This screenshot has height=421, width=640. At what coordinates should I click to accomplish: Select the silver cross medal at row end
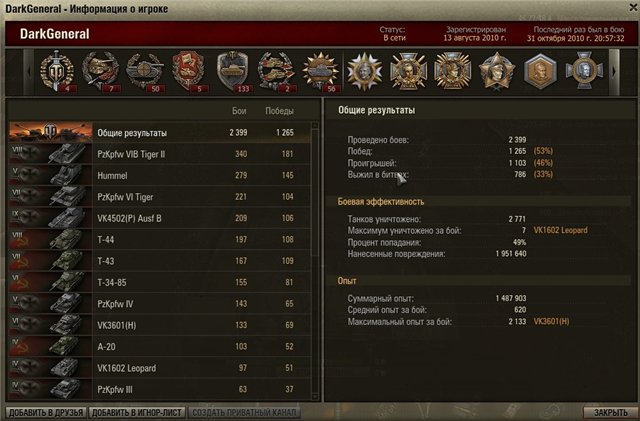(584, 71)
